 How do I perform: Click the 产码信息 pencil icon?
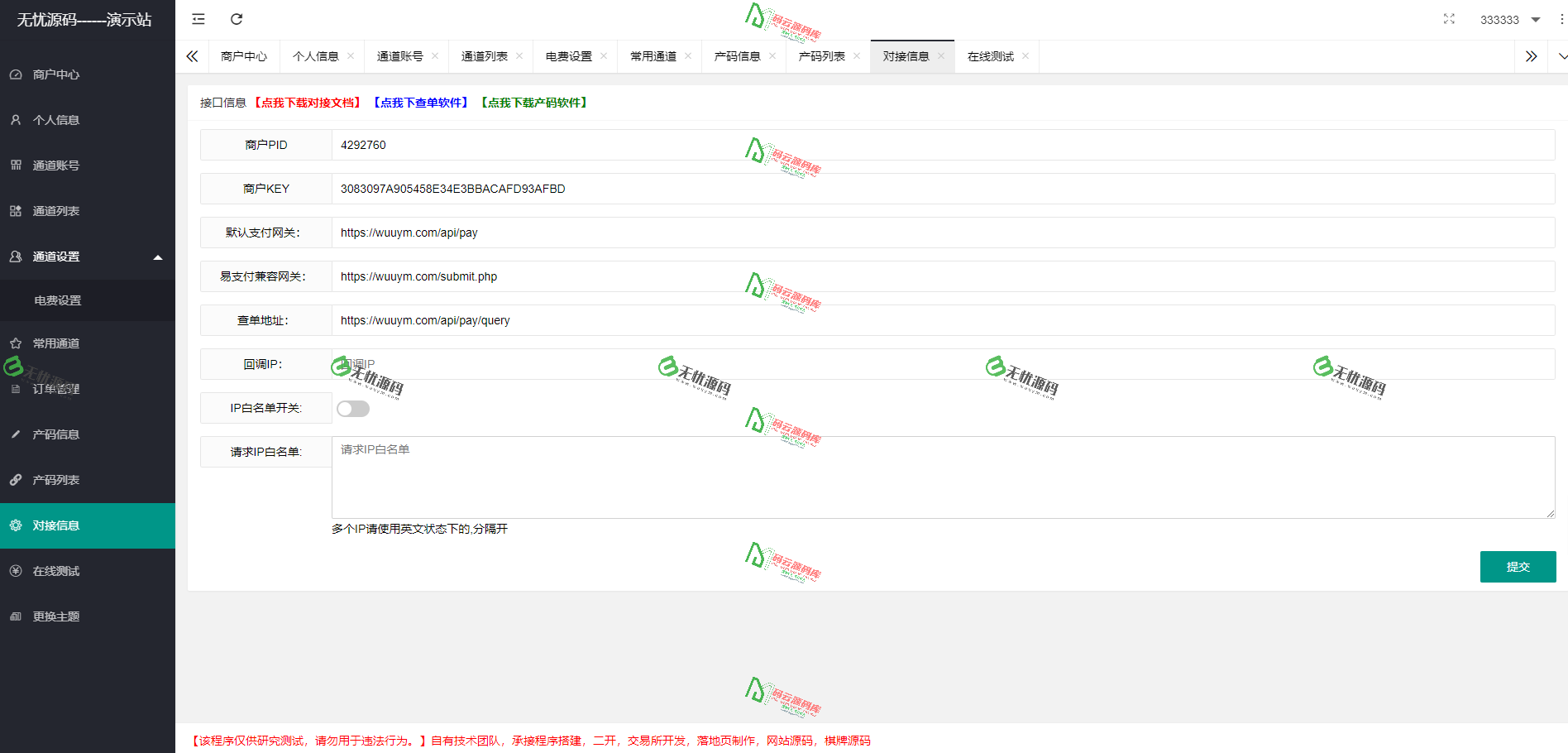(x=15, y=434)
